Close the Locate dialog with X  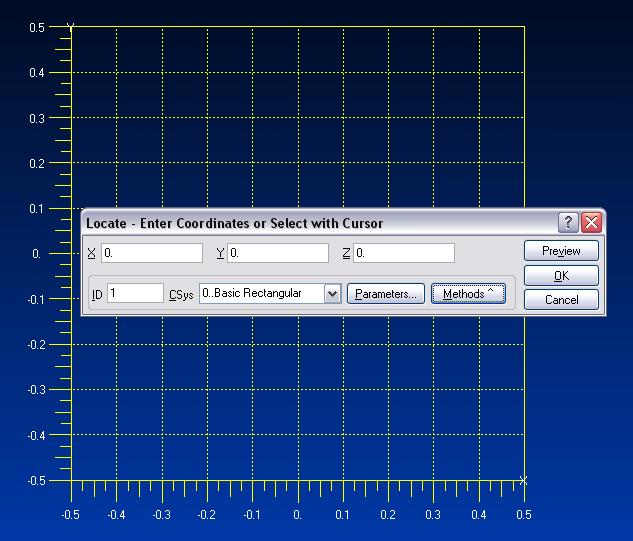(591, 222)
